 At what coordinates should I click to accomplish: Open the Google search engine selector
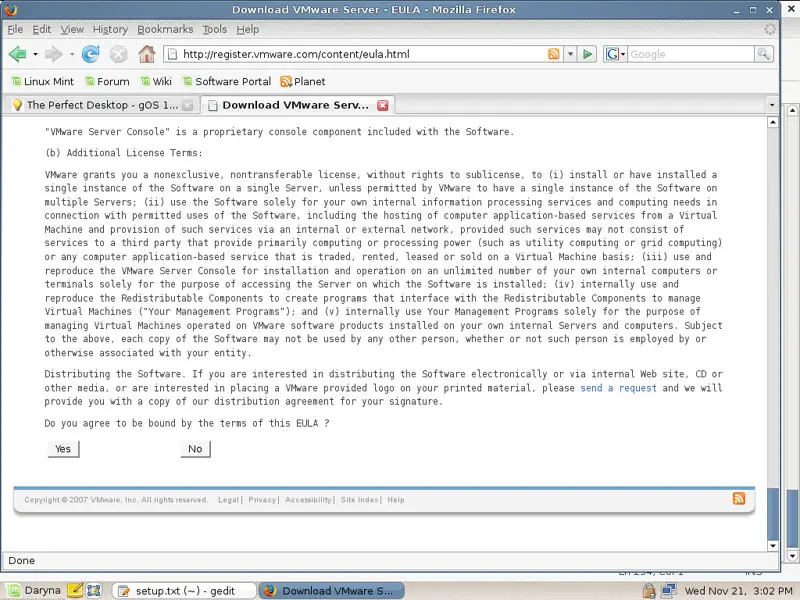pos(615,54)
